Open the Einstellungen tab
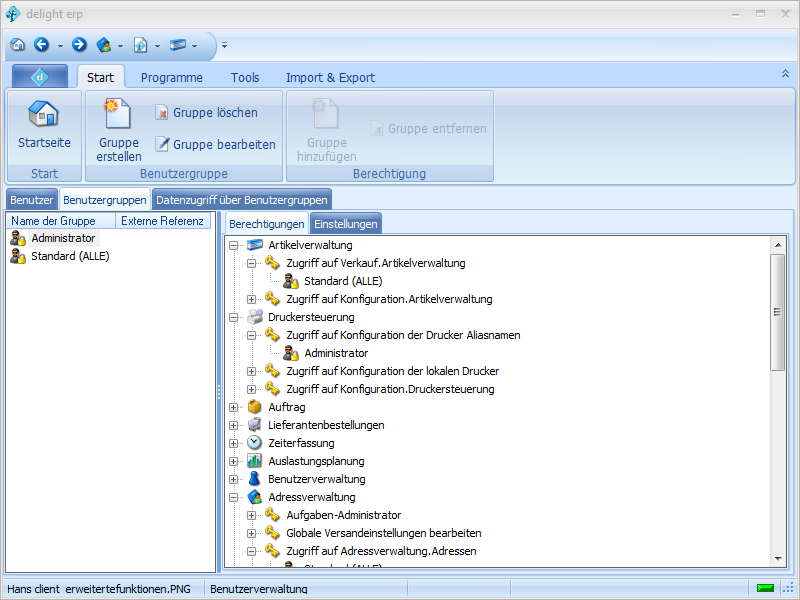800x600 pixels. point(345,224)
